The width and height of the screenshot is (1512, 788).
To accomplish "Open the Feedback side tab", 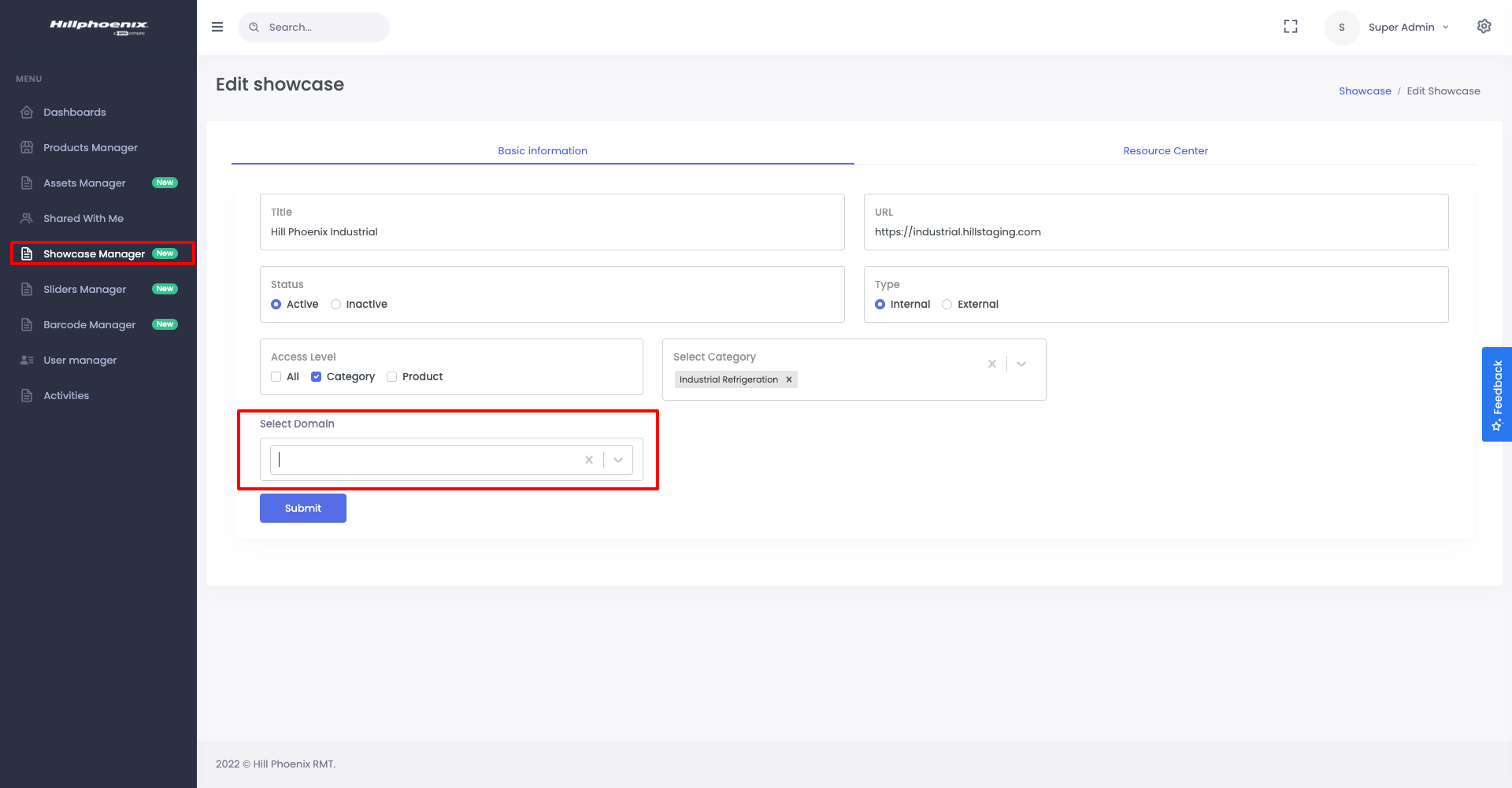I will 1497,394.
